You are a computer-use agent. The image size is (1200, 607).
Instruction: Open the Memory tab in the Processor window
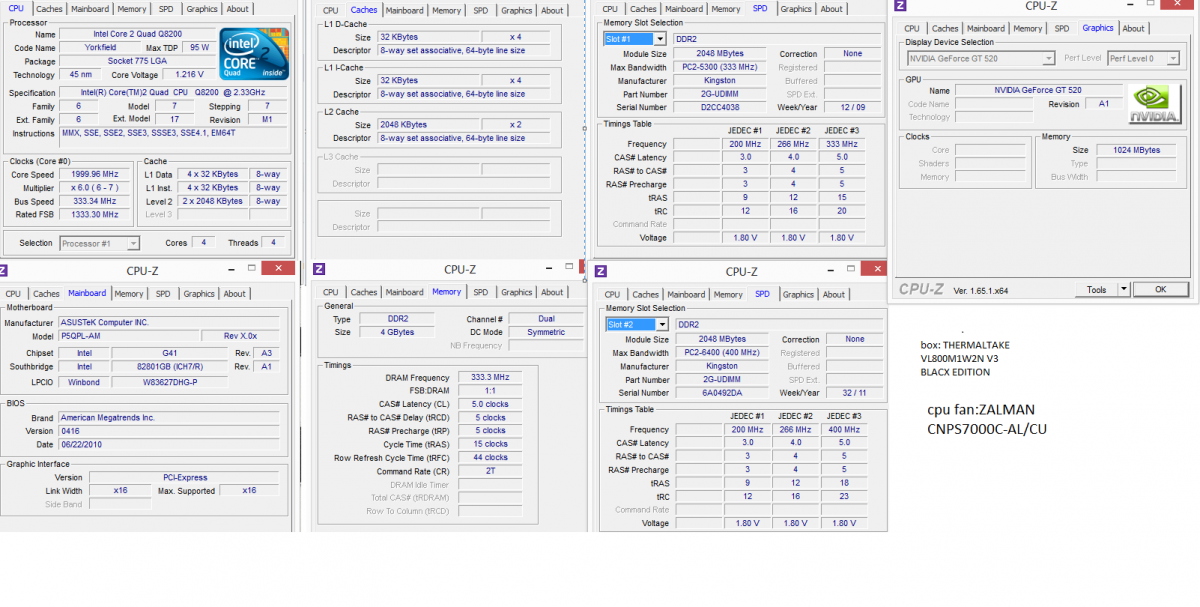[131, 9]
